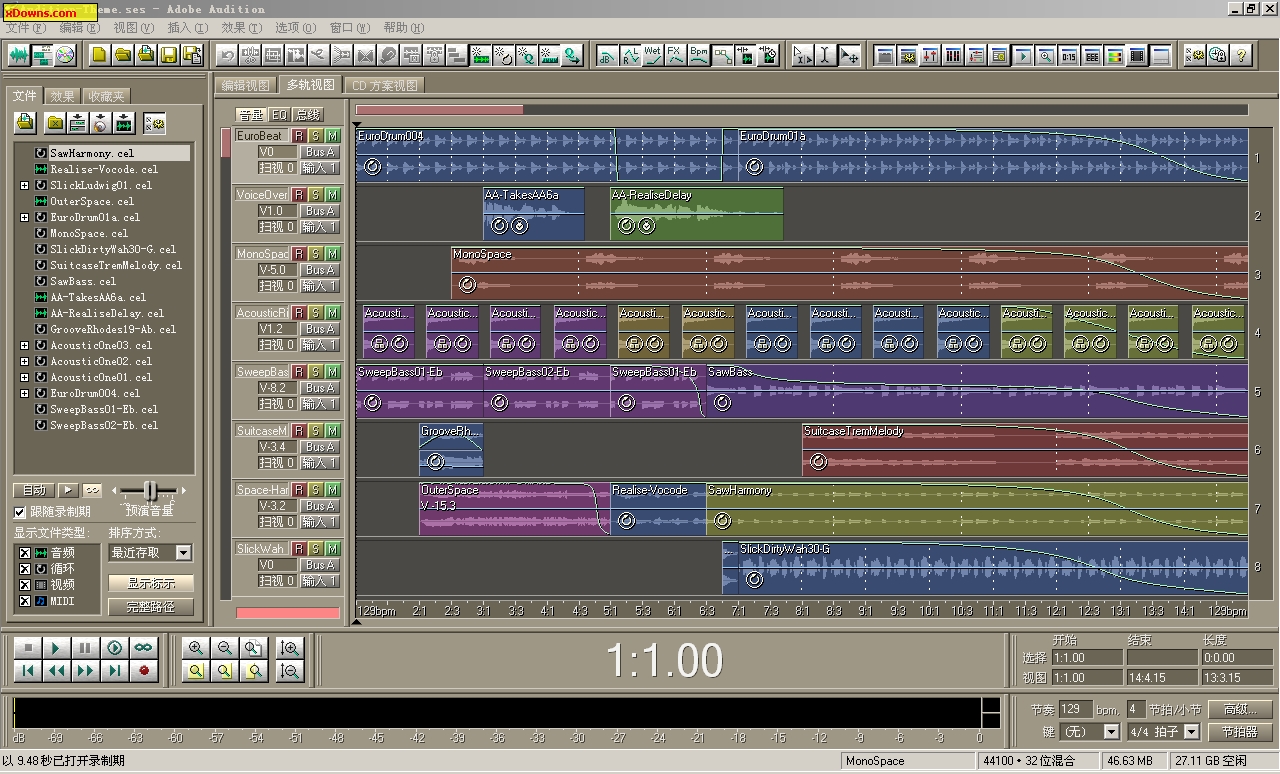Click the transport stop button
The width and height of the screenshot is (1280, 774).
point(28,648)
